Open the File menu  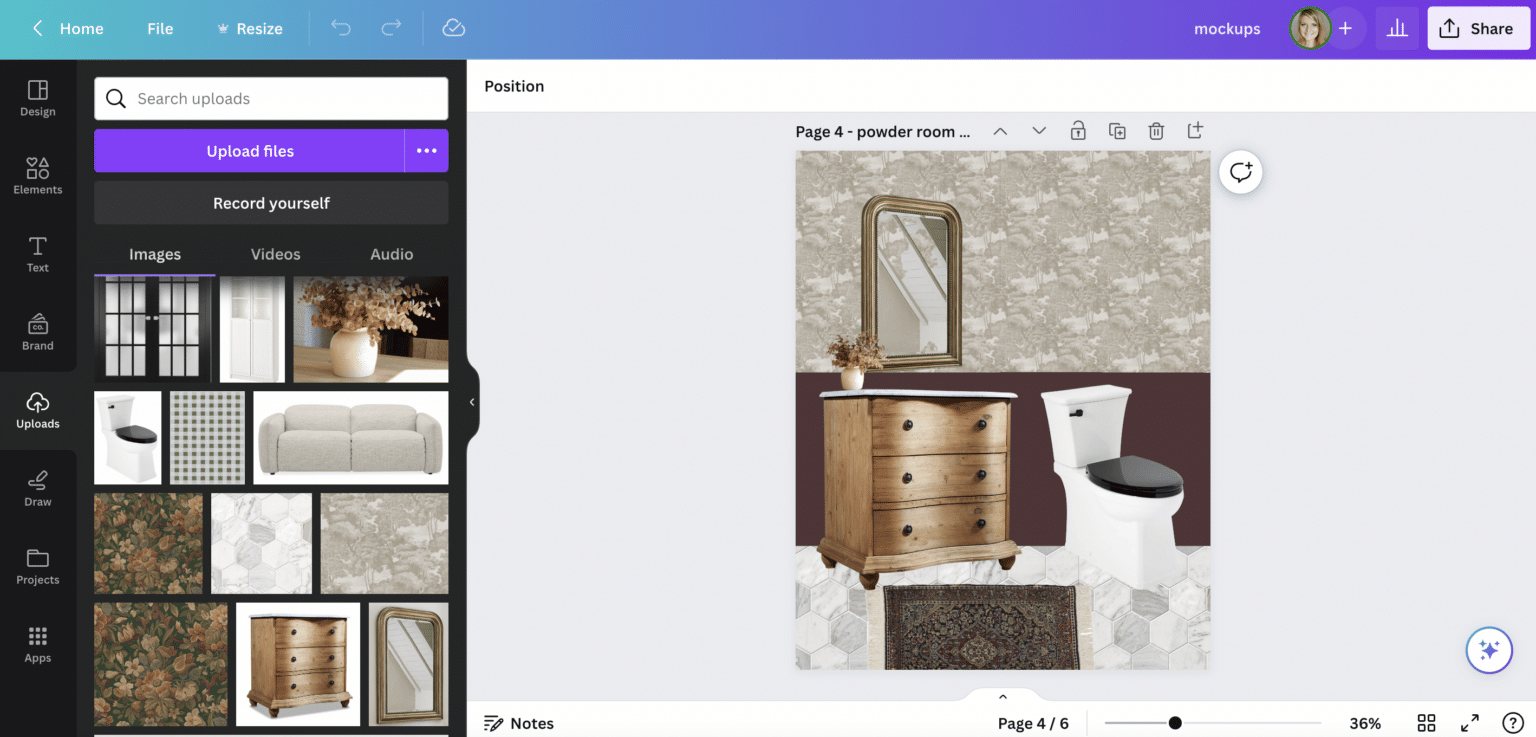(x=160, y=28)
